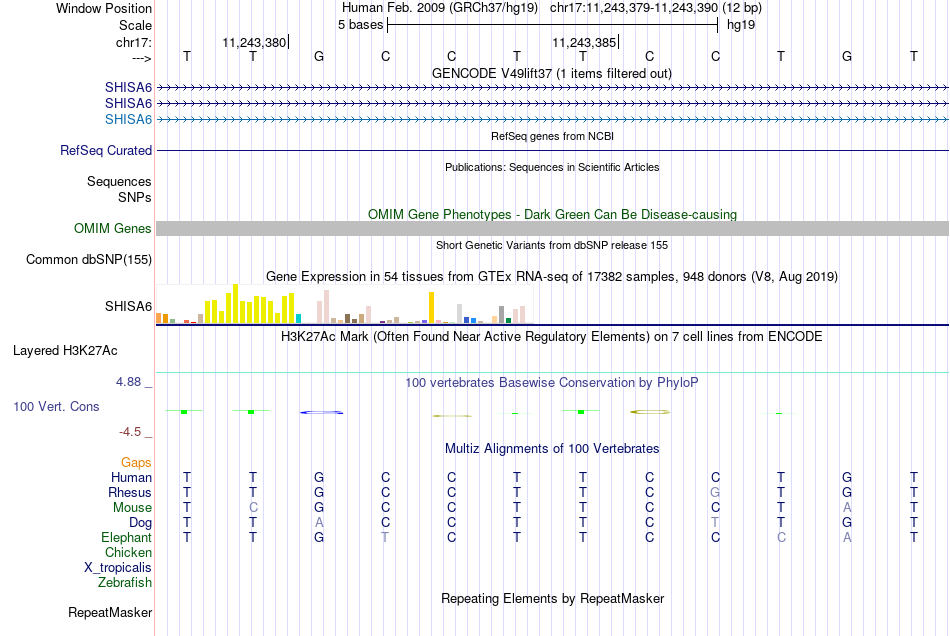Click the A base in Elephant row
Image resolution: width=950 pixels, height=636 pixels.
pyautogui.click(x=847, y=537)
